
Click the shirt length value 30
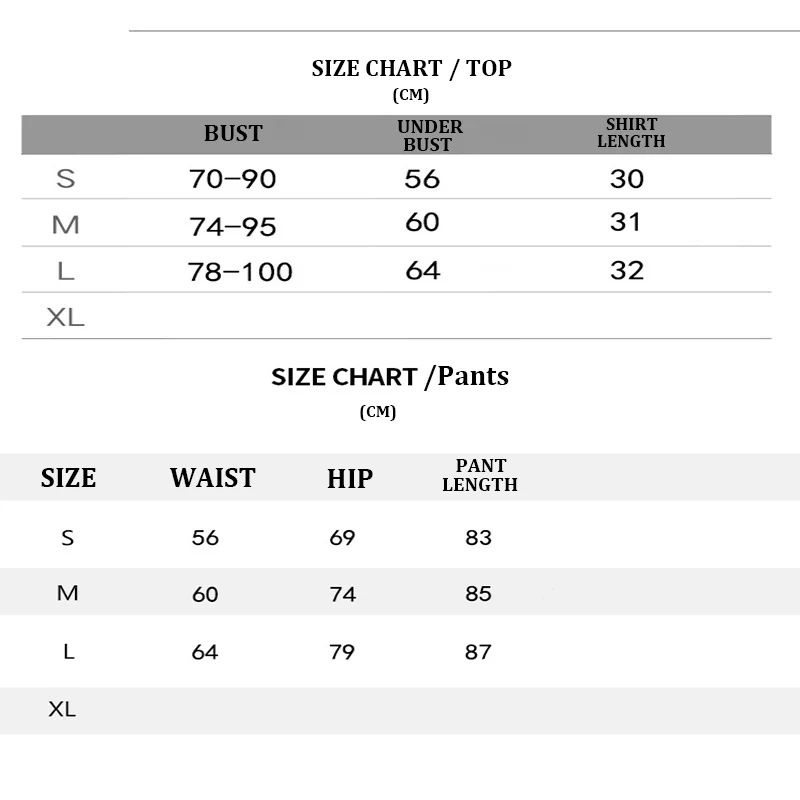click(627, 179)
